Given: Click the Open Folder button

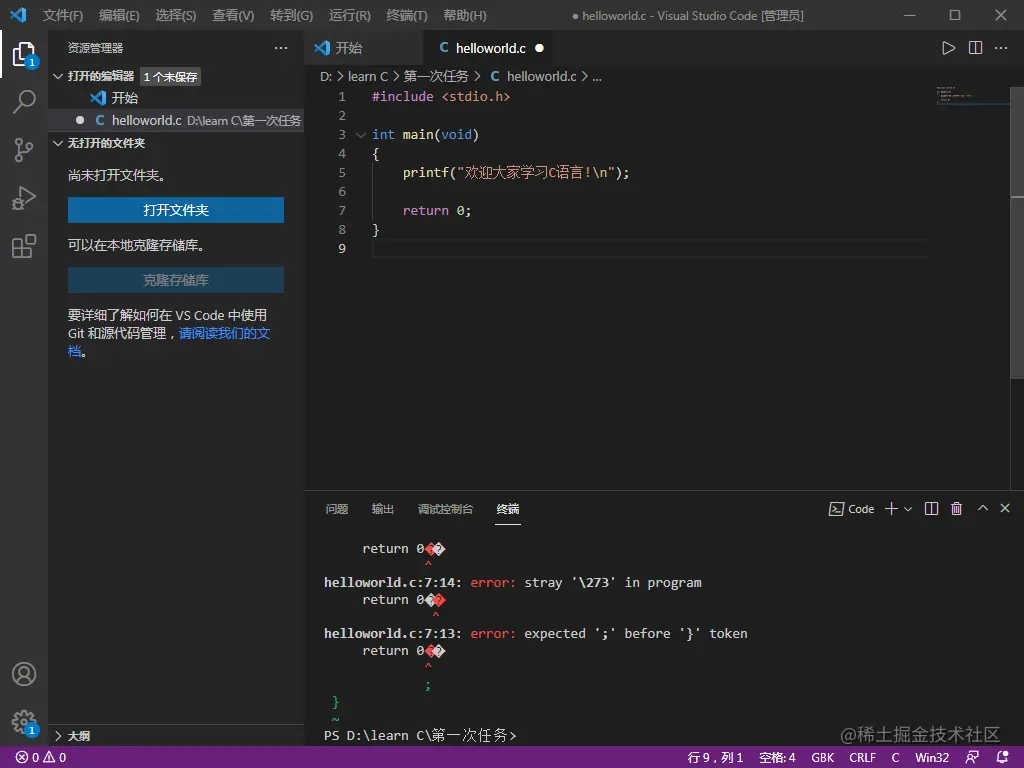Looking at the screenshot, I should click(x=176, y=210).
